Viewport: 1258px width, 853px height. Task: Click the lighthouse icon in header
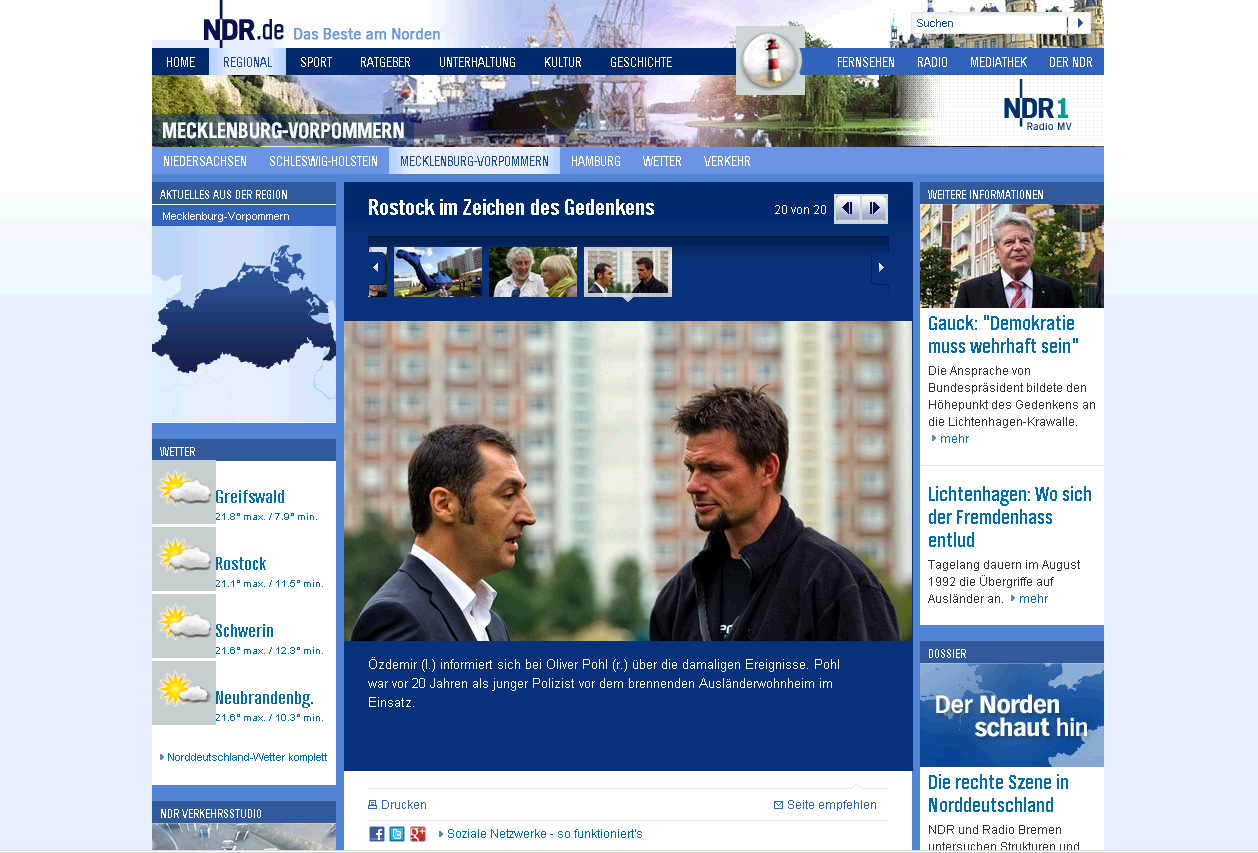click(x=770, y=61)
